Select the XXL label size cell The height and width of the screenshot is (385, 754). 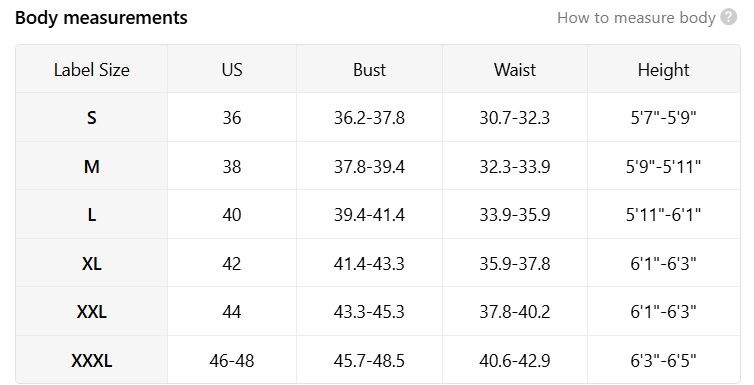tap(91, 311)
